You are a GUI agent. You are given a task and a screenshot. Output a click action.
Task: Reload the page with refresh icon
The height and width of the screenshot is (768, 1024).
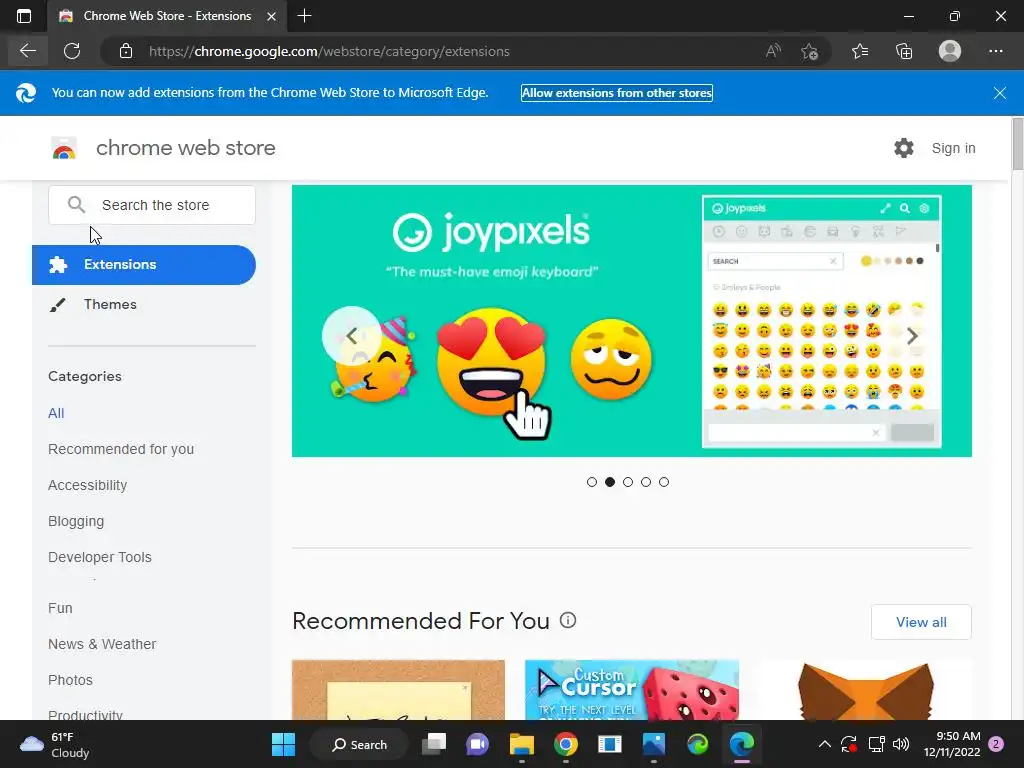click(x=72, y=51)
